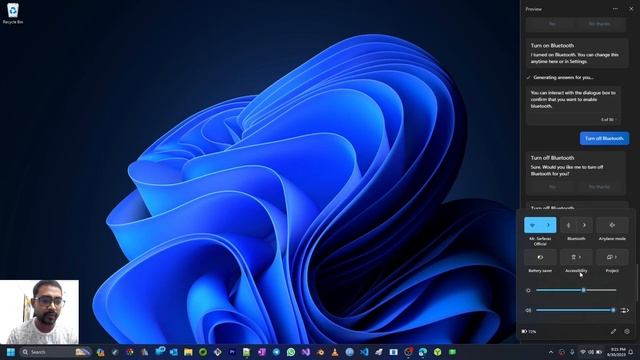The height and width of the screenshot is (360, 640).
Task: Open Visual Studio Code from the taskbar
Action: click(x=364, y=352)
